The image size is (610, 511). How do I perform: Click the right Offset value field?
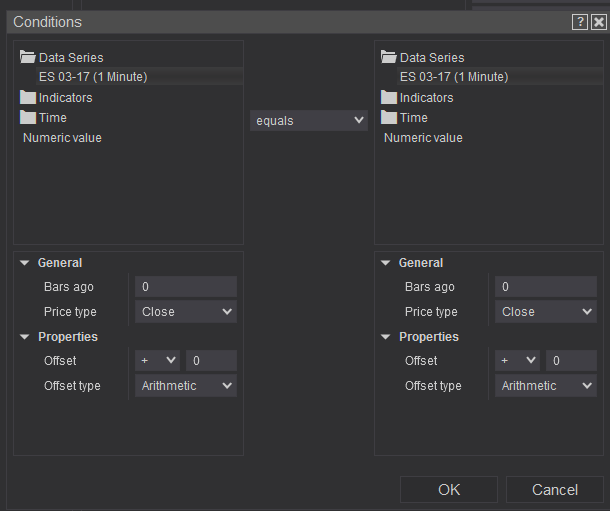pyautogui.click(x=570, y=360)
